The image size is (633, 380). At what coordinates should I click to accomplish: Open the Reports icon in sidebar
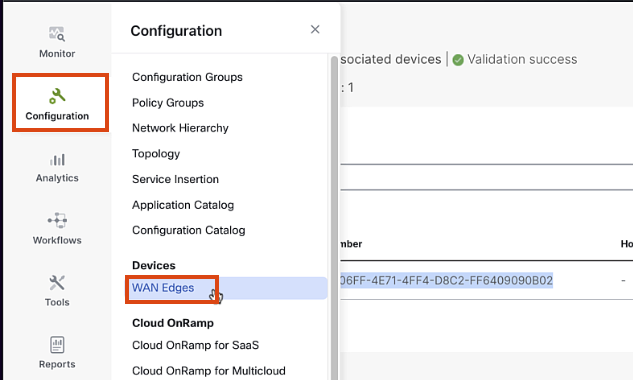(57, 344)
